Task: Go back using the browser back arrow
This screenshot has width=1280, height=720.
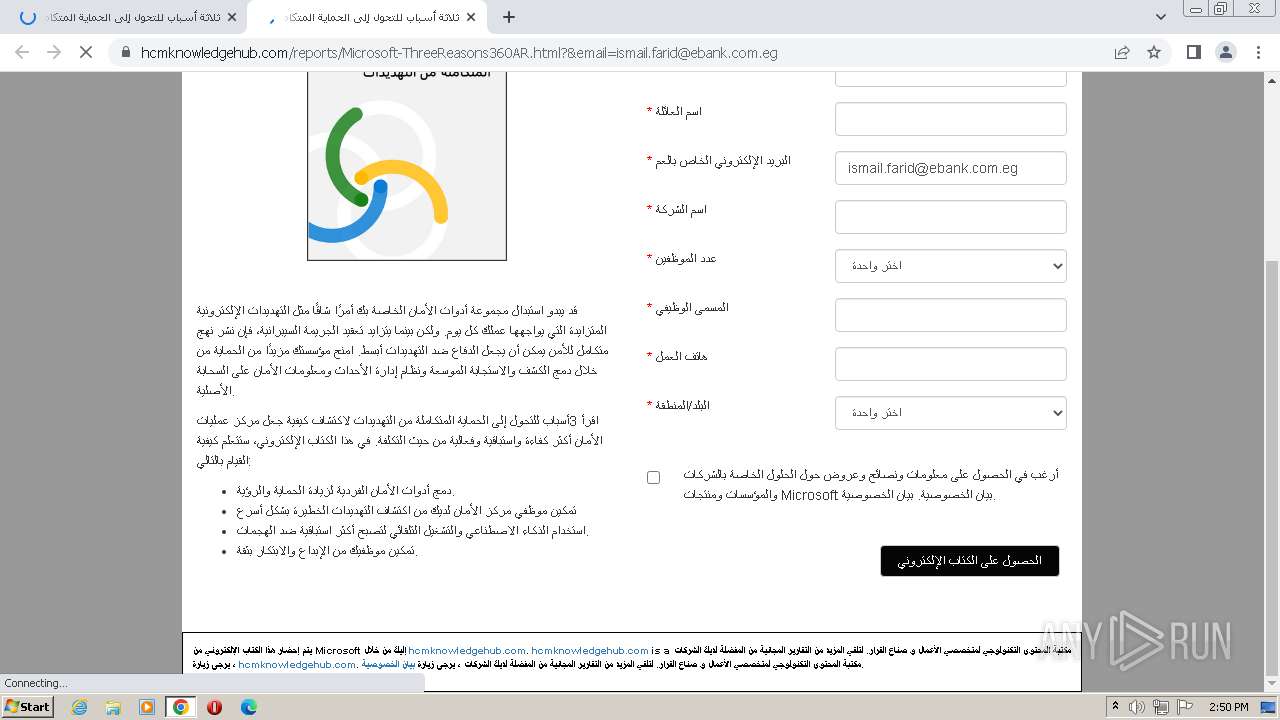Action: 22,52
